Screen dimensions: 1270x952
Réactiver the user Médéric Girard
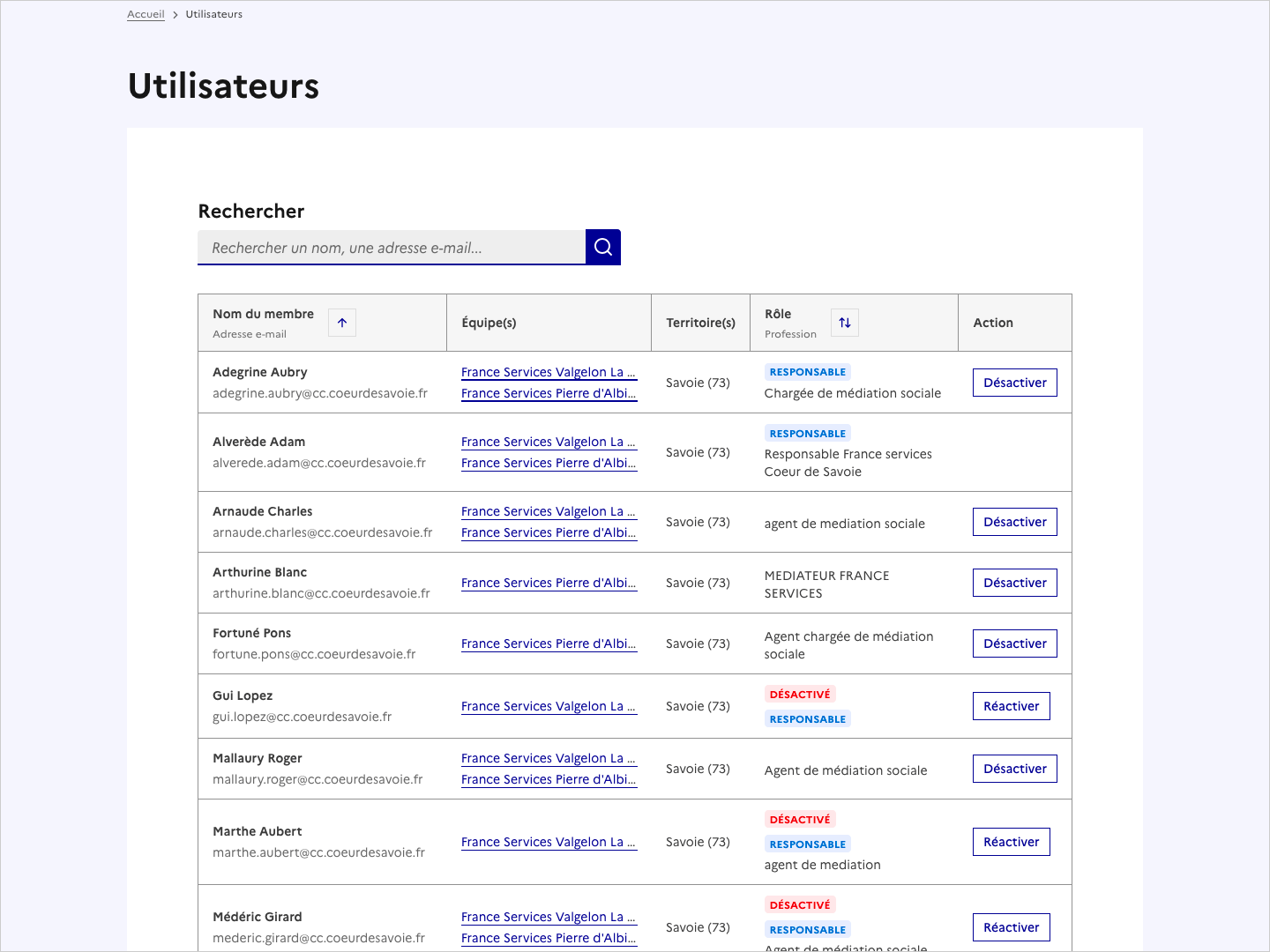click(1011, 926)
